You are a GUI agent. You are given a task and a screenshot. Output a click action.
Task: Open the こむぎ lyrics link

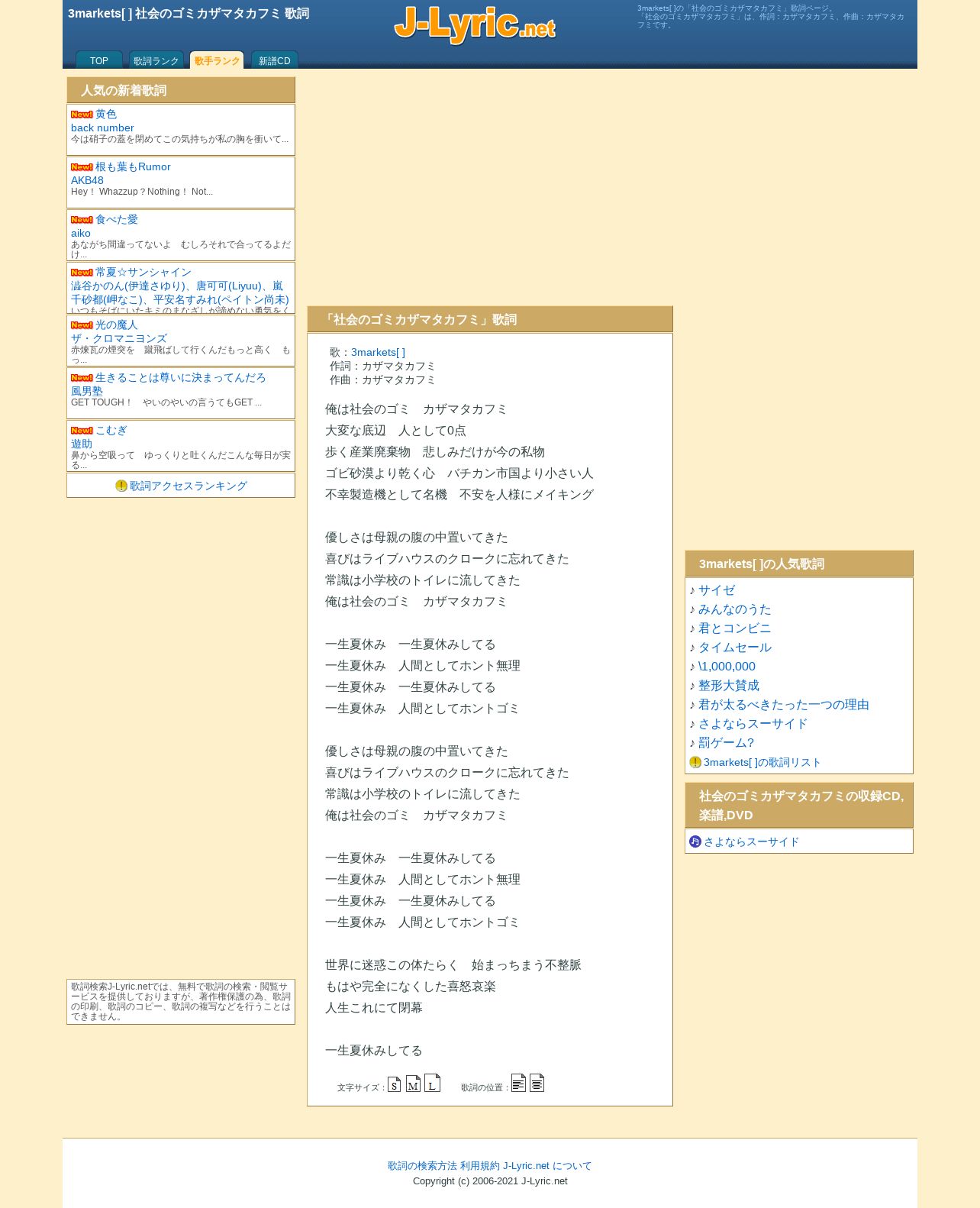(111, 431)
